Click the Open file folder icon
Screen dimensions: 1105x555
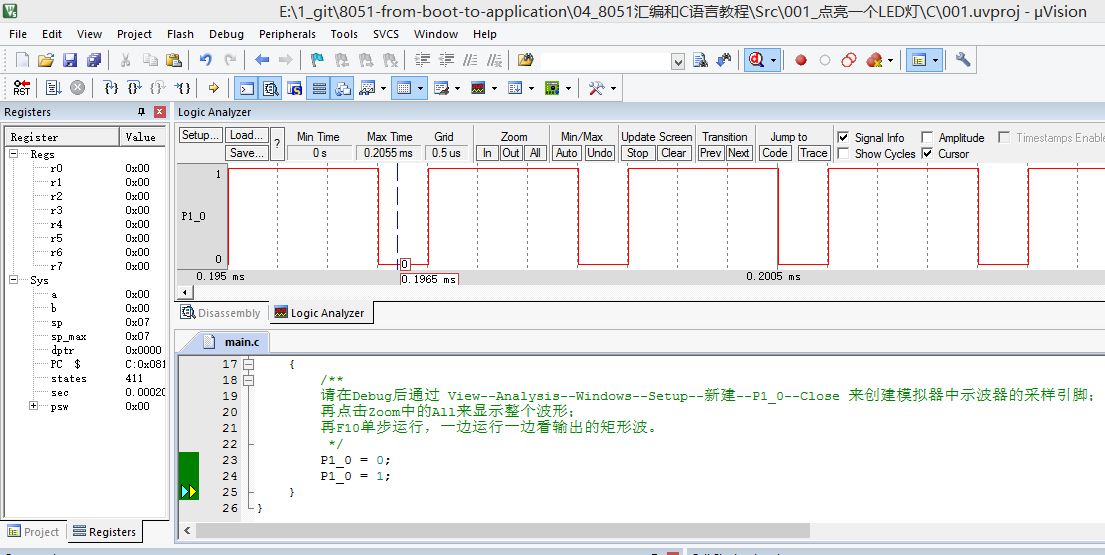point(46,61)
